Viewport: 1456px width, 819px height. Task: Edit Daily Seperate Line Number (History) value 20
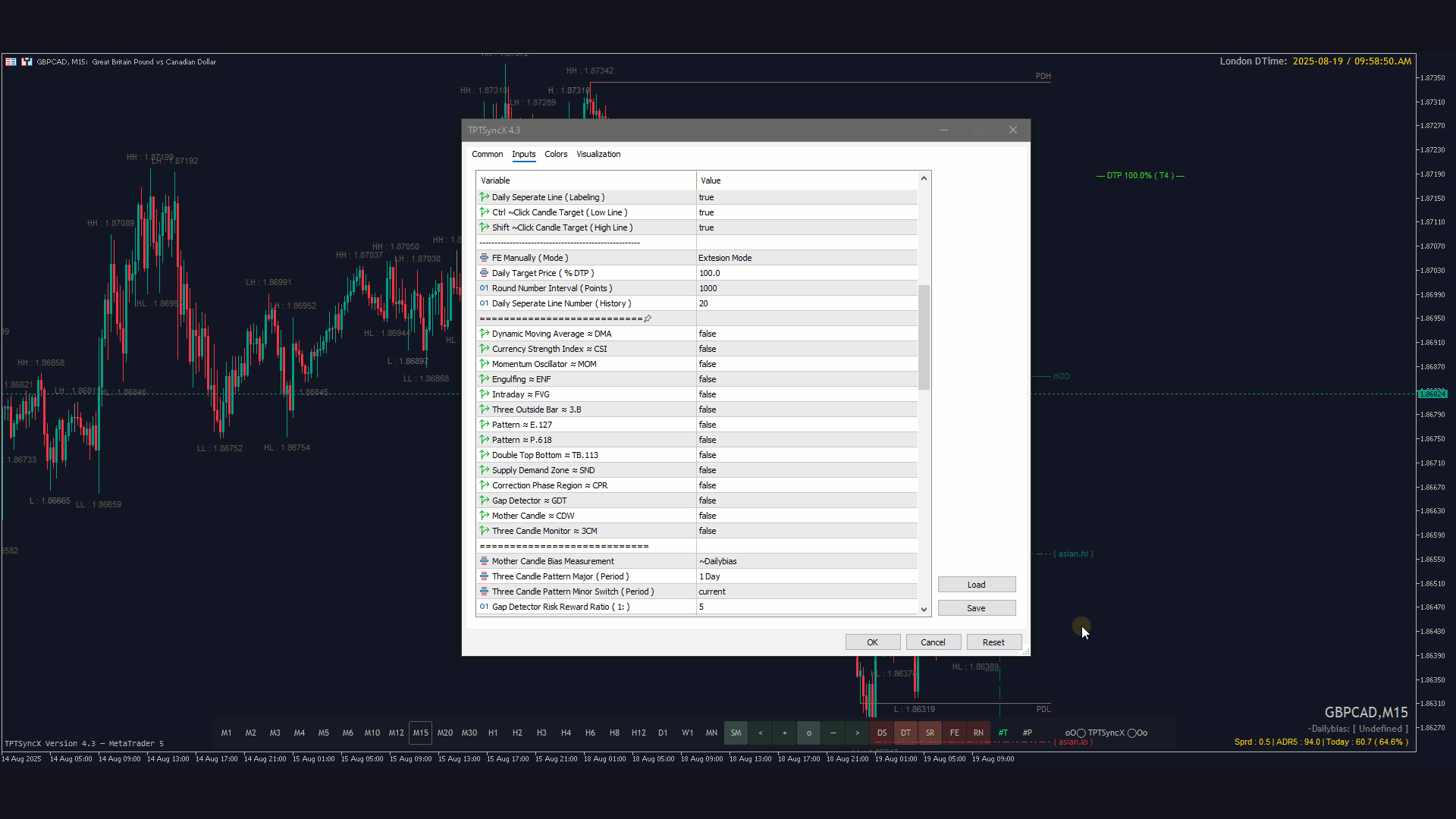coord(807,303)
